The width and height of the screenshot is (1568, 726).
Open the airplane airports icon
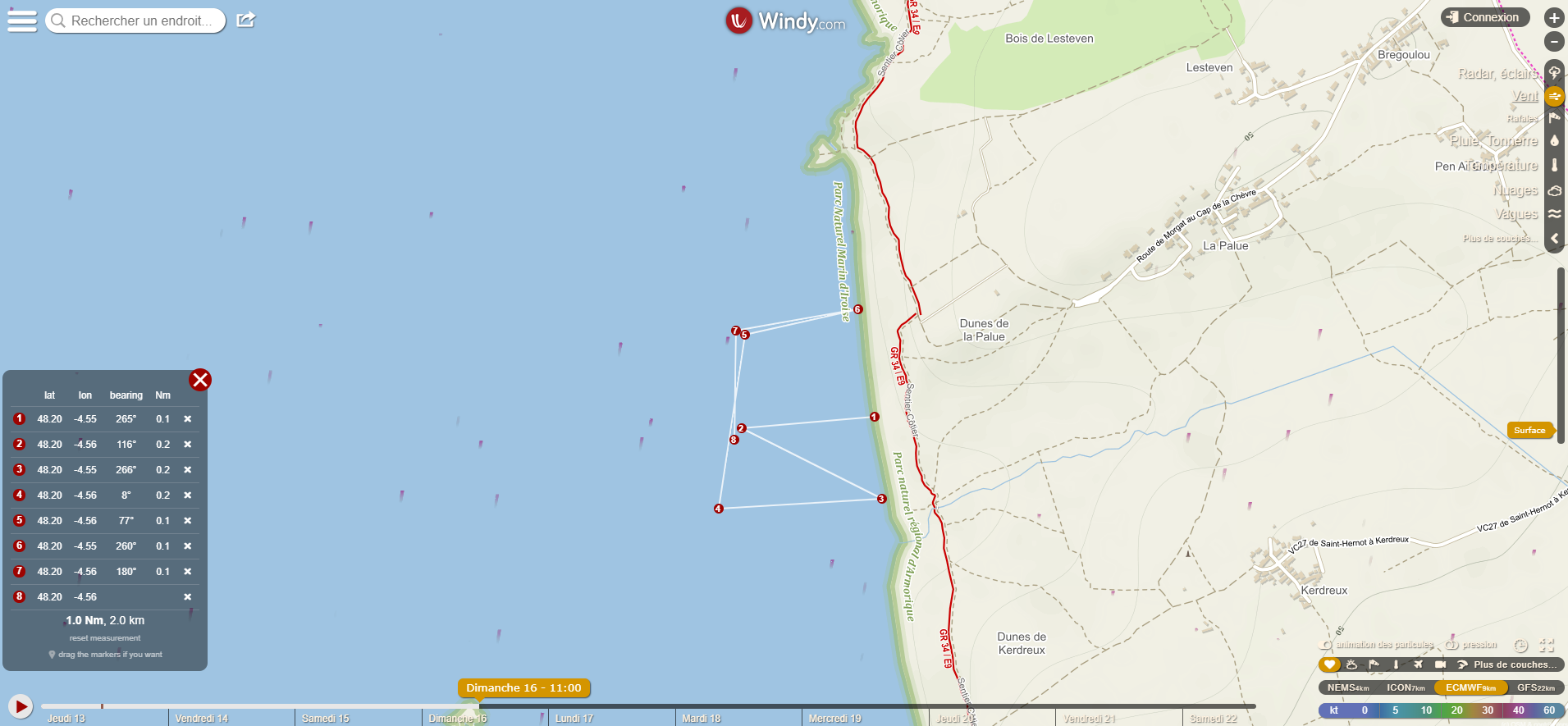[x=1418, y=664]
